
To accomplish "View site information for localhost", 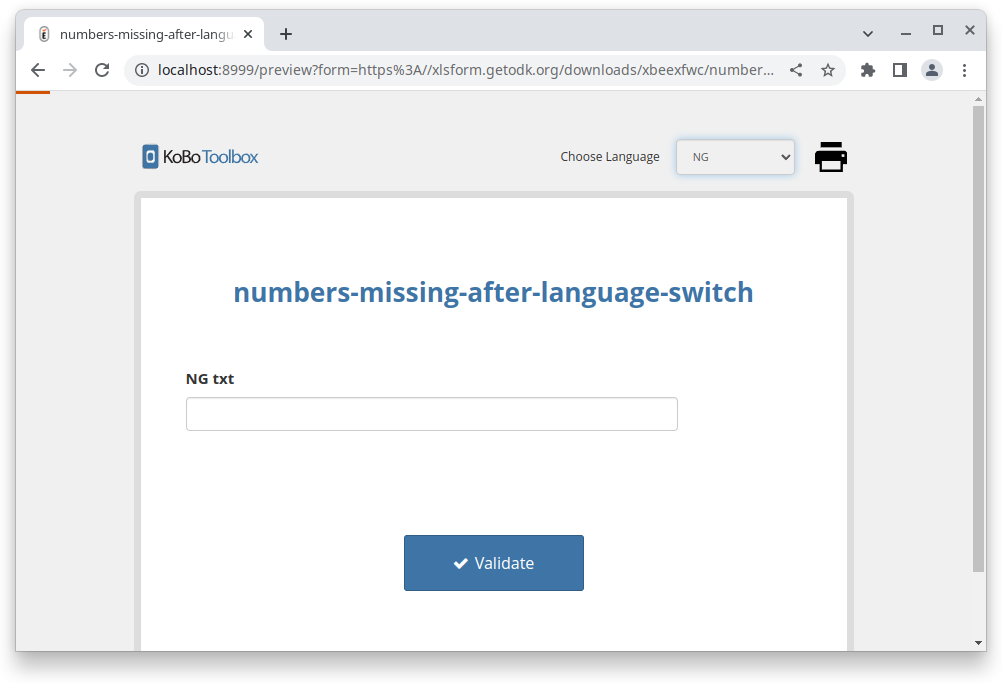I will click(x=142, y=70).
